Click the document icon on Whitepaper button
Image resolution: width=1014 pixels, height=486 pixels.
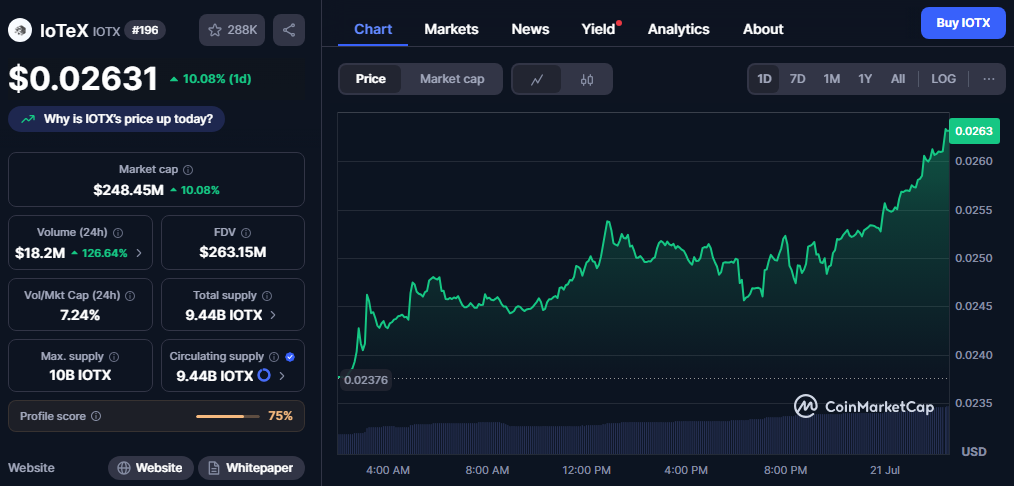(x=214, y=468)
